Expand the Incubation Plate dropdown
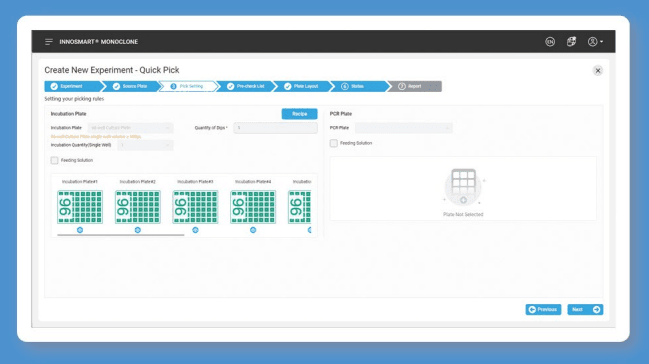 130,128
